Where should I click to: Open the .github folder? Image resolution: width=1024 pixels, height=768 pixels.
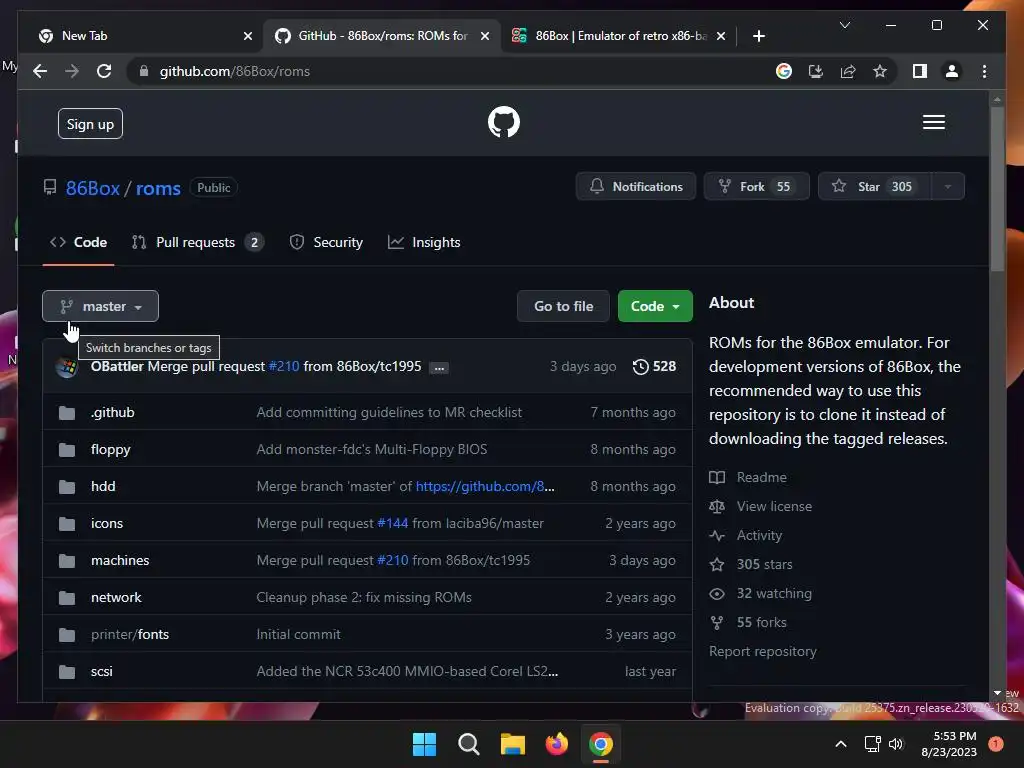click(112, 412)
